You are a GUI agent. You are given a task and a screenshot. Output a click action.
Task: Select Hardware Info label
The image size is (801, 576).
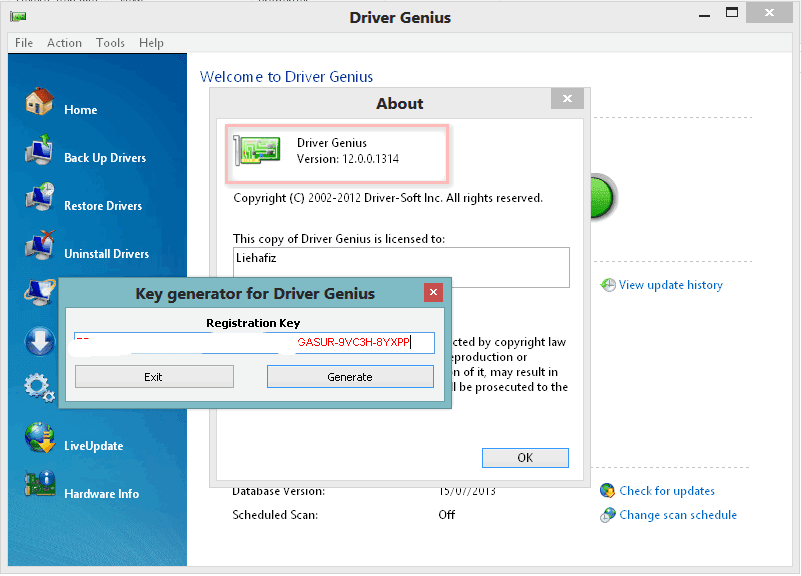101,494
